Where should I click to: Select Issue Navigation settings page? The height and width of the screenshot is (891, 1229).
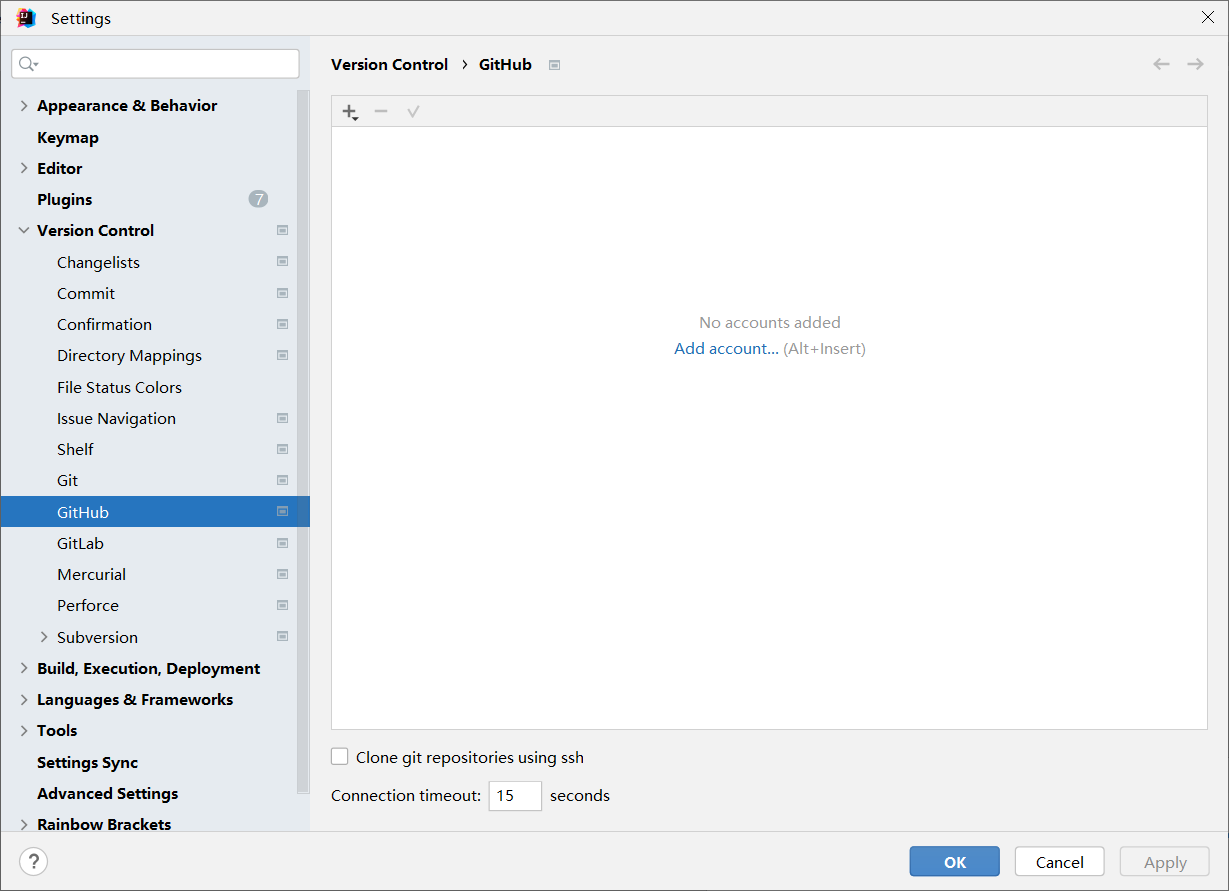(x=116, y=418)
